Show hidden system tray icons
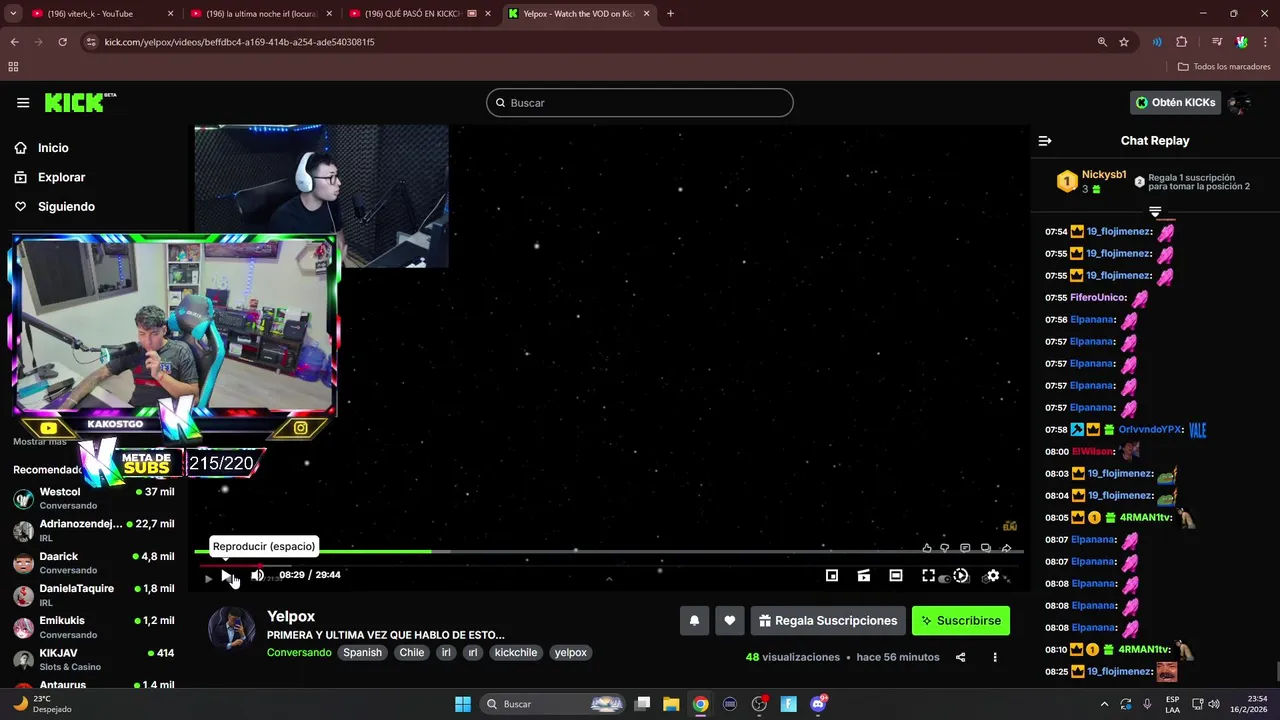The width and height of the screenshot is (1280, 720). click(x=1104, y=704)
